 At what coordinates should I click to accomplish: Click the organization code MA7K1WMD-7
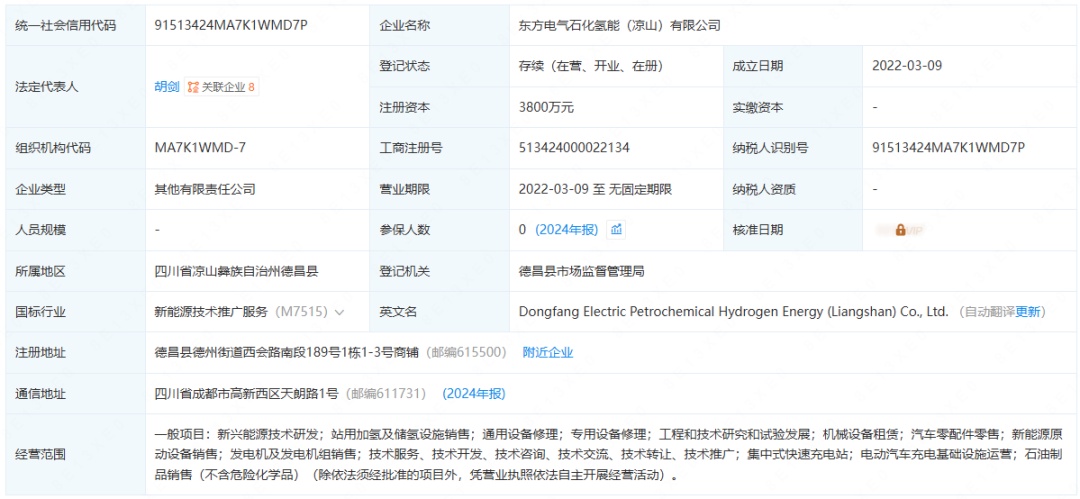[x=200, y=148]
